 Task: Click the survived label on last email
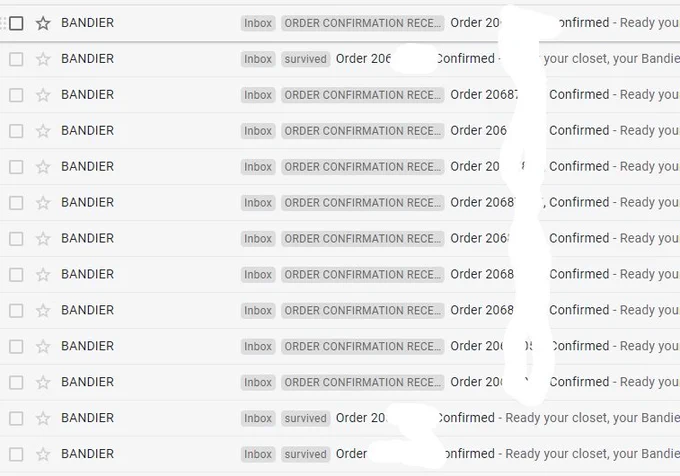point(306,454)
